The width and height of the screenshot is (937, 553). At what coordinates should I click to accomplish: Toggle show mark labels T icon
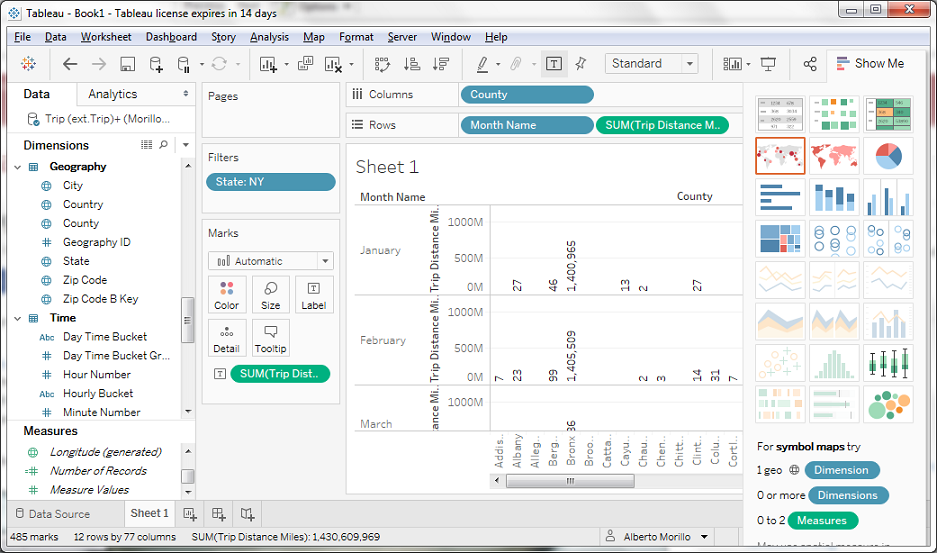tap(554, 64)
